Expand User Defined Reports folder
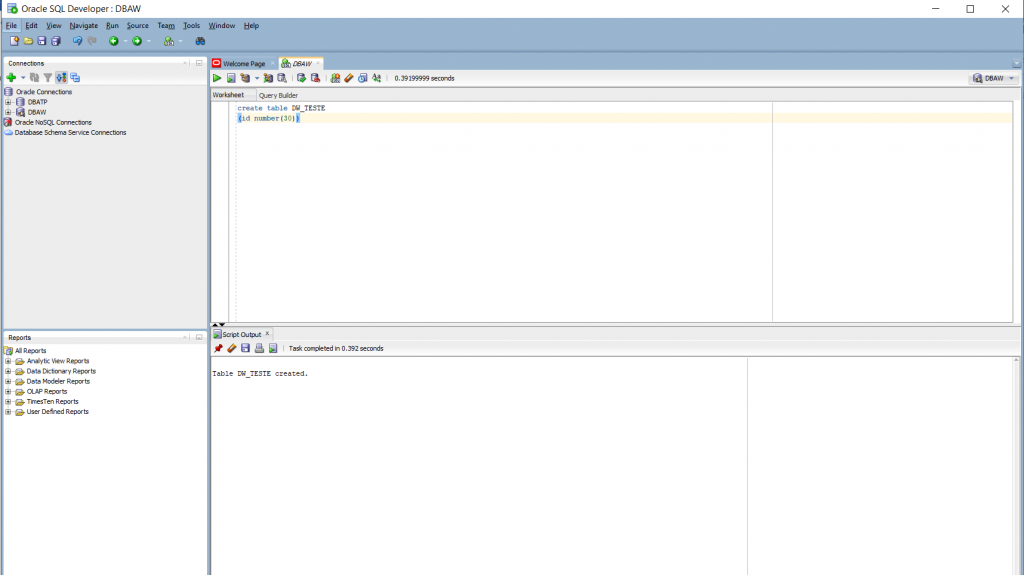This screenshot has width=1024, height=575. coord(8,412)
